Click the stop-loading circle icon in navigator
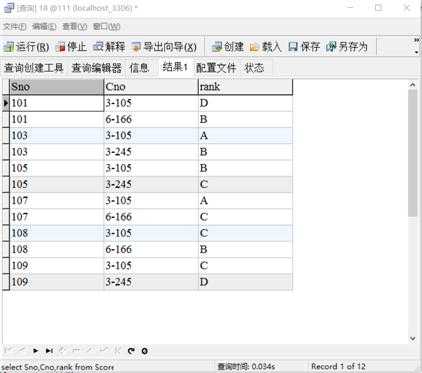 coord(144,351)
